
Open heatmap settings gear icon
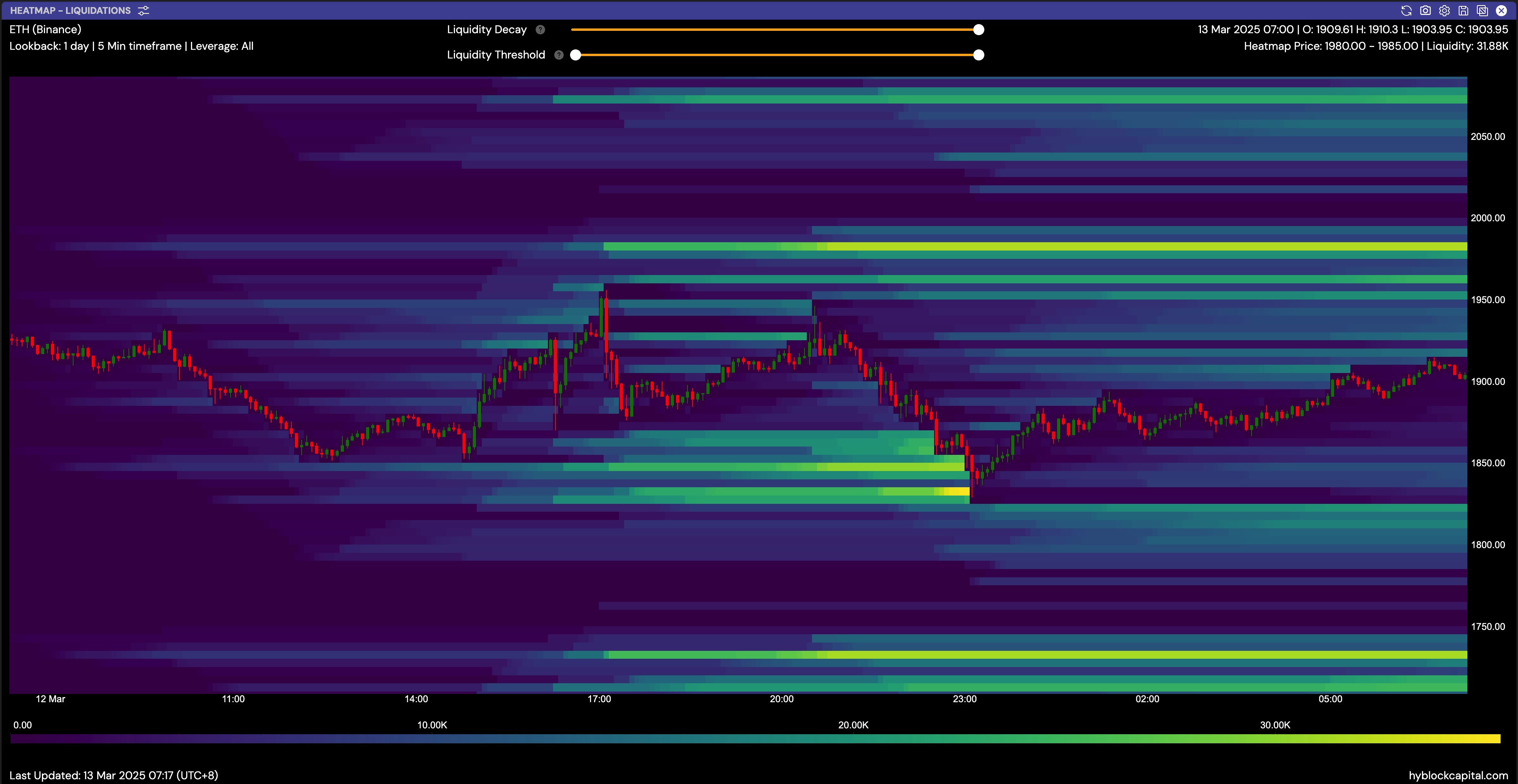point(1444,11)
